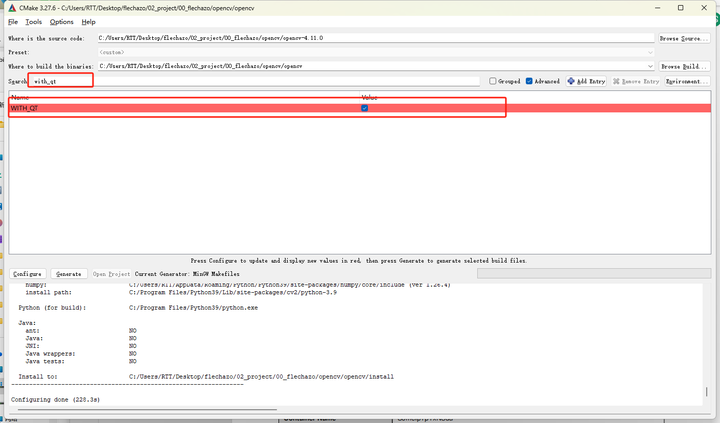Click the Add Entry button
This screenshot has height=423, width=720.
(x=586, y=81)
